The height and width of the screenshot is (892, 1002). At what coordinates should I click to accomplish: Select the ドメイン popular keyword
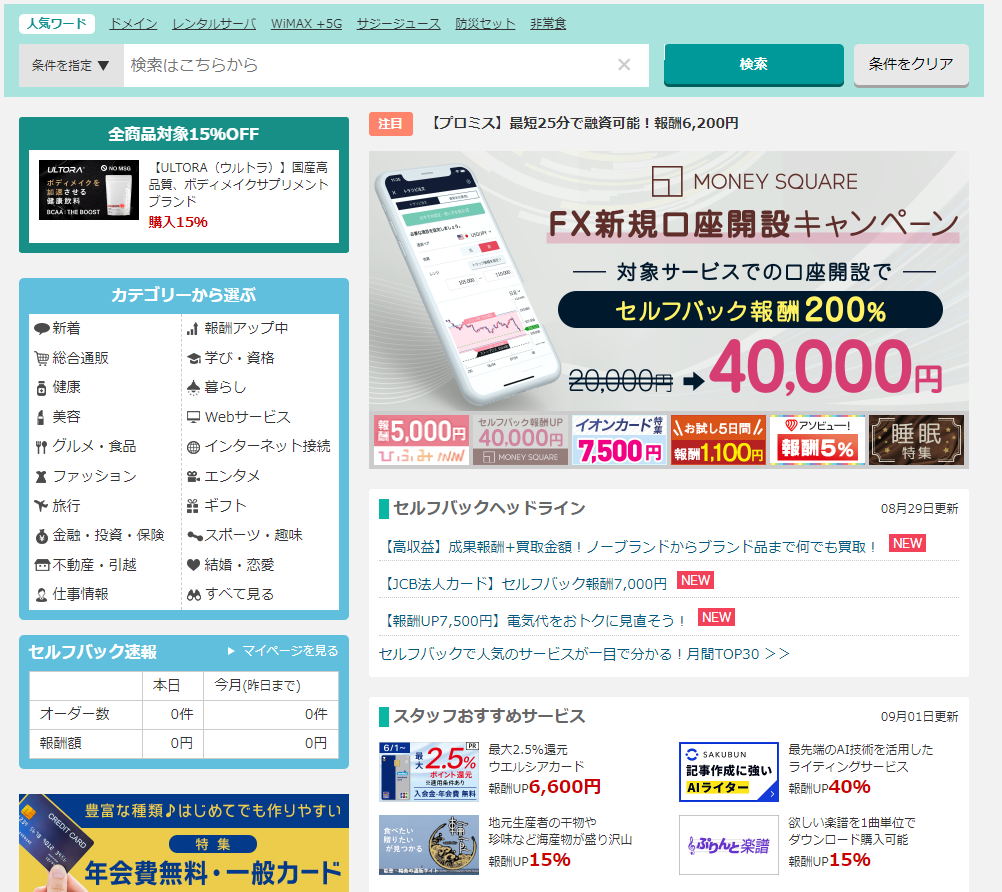[x=133, y=23]
